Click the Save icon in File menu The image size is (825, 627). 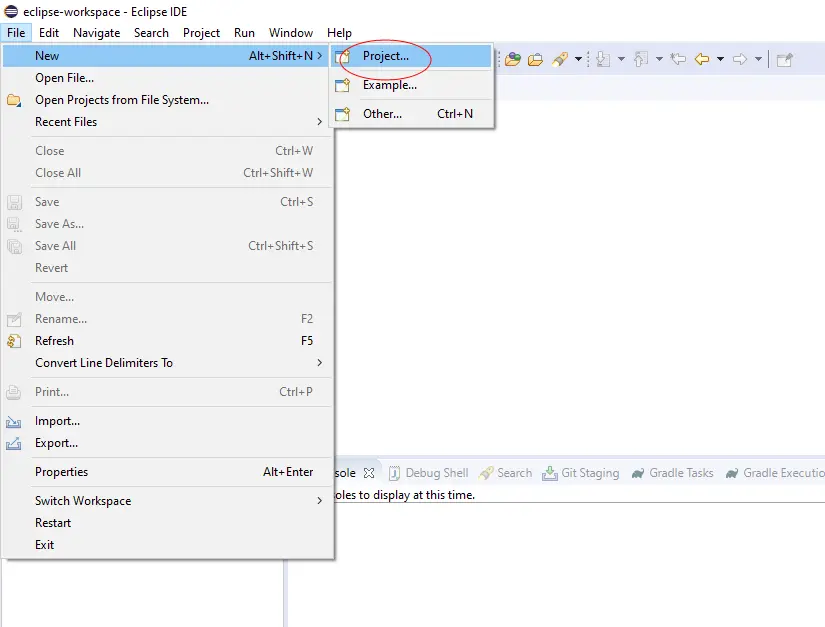click(x=14, y=203)
